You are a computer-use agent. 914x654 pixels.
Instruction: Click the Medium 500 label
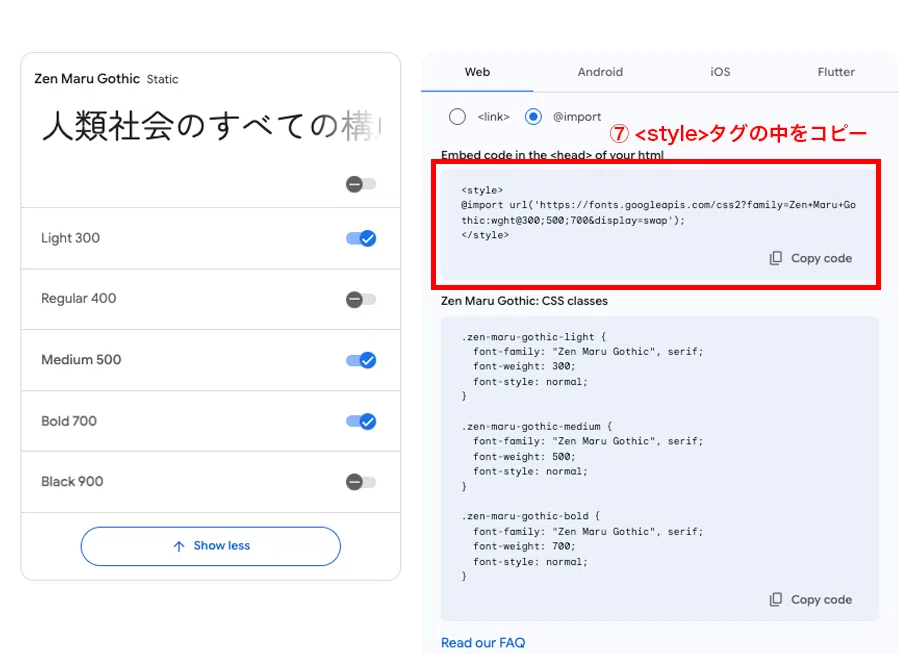pyautogui.click(x=81, y=360)
